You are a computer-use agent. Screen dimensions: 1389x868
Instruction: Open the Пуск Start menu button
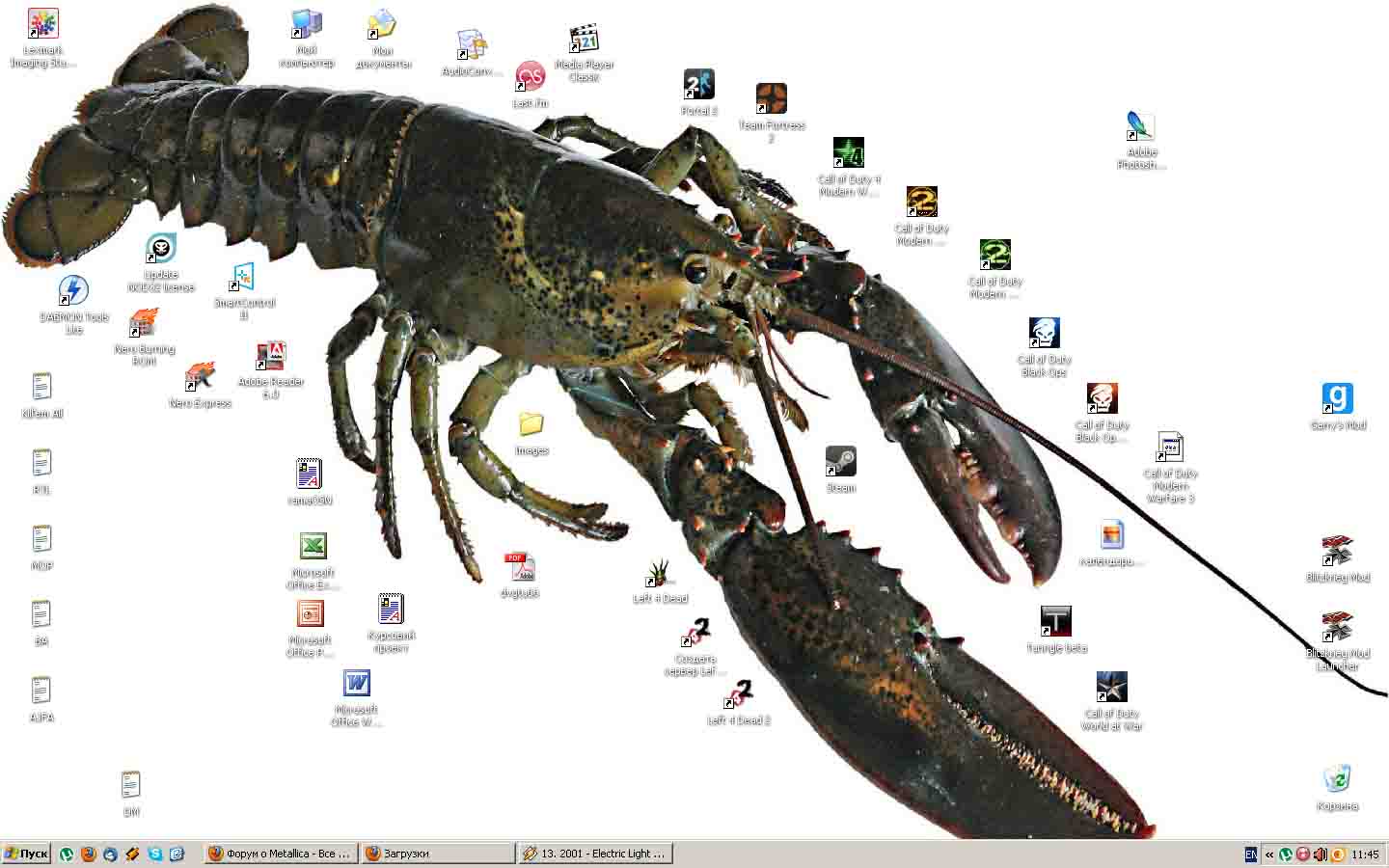[27, 854]
